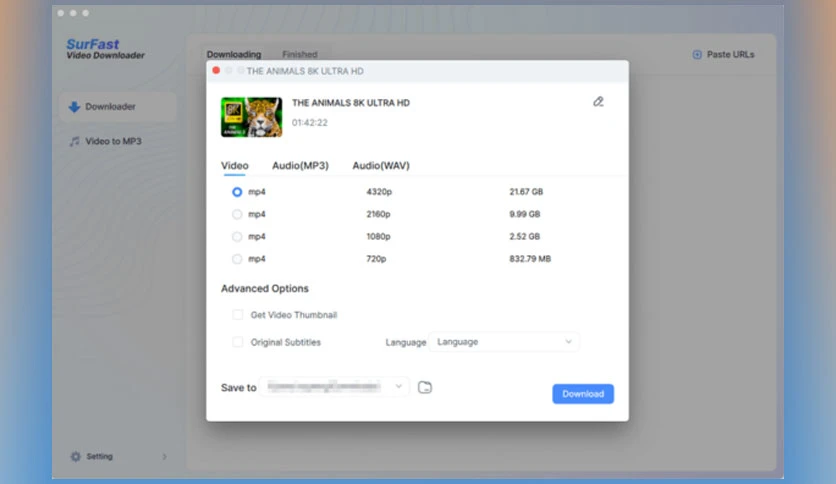Click the 2160p resolution label
Image resolution: width=836 pixels, height=484 pixels.
[378, 214]
